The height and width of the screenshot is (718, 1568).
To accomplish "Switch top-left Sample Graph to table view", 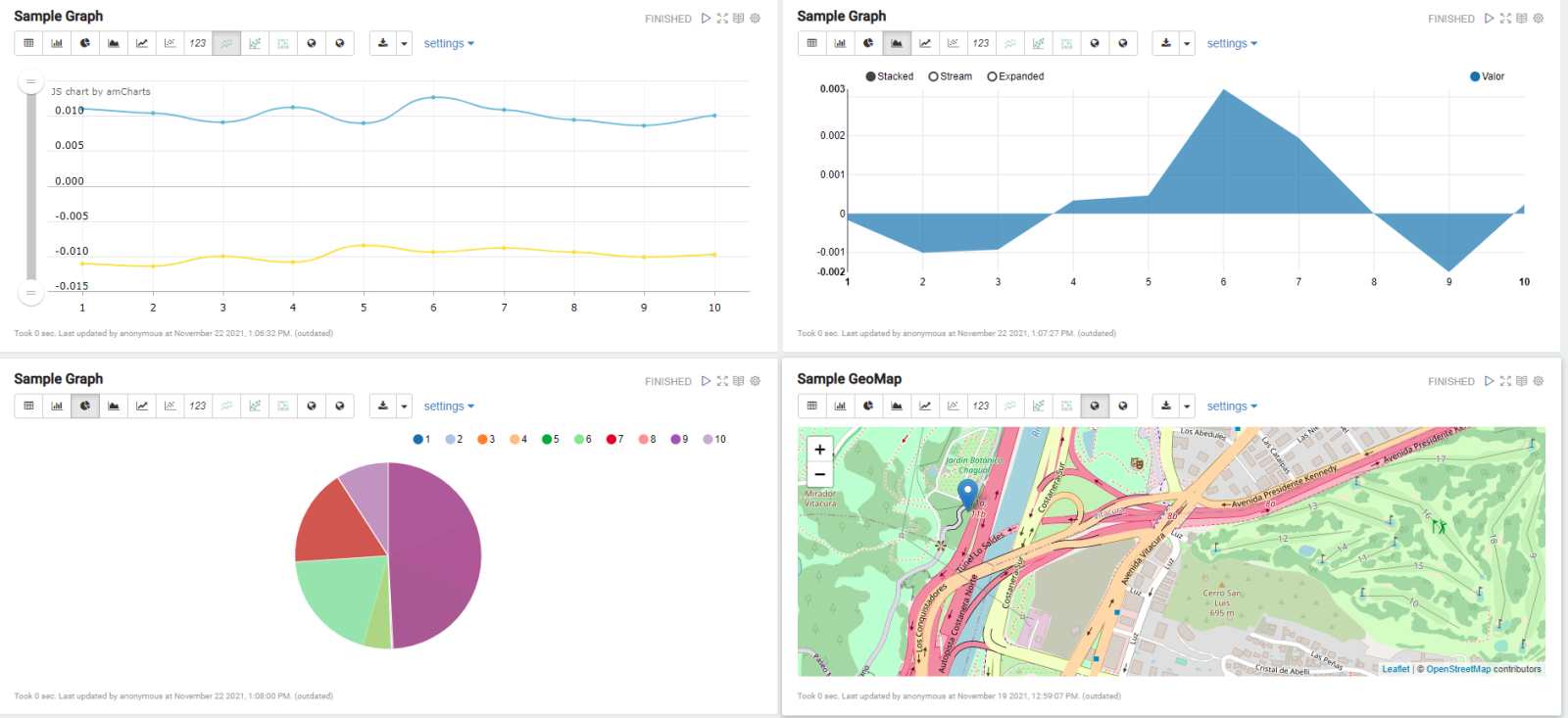I will tap(28, 43).
